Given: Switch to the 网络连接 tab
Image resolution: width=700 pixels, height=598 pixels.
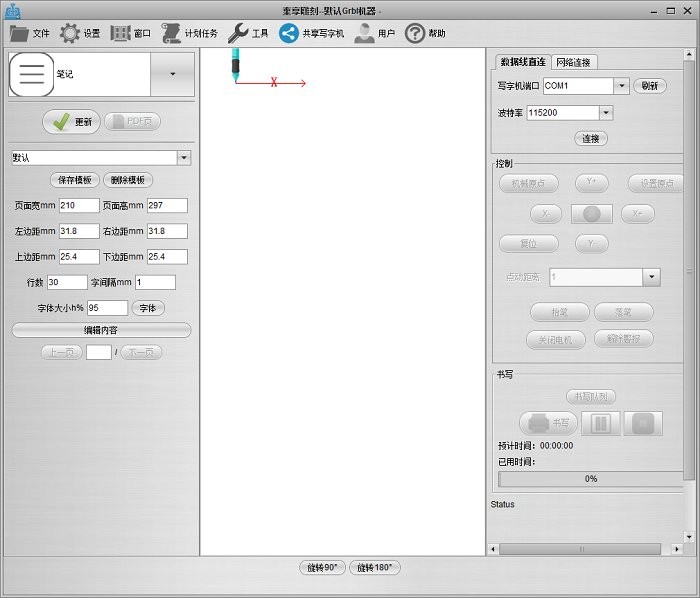Looking at the screenshot, I should (x=573, y=62).
